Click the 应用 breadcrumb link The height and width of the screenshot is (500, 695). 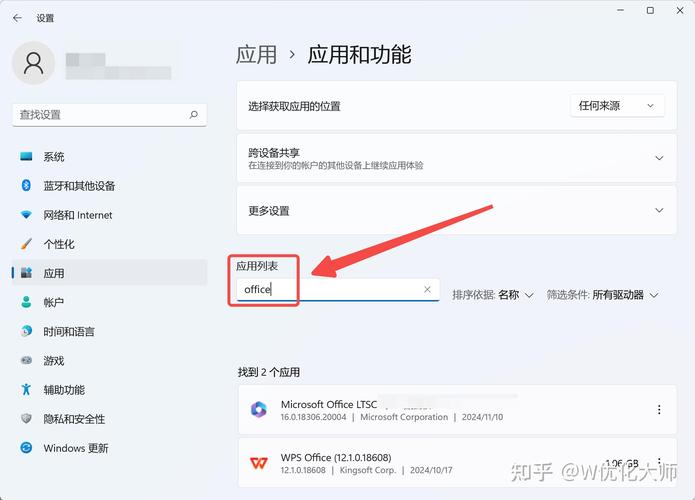click(256, 55)
